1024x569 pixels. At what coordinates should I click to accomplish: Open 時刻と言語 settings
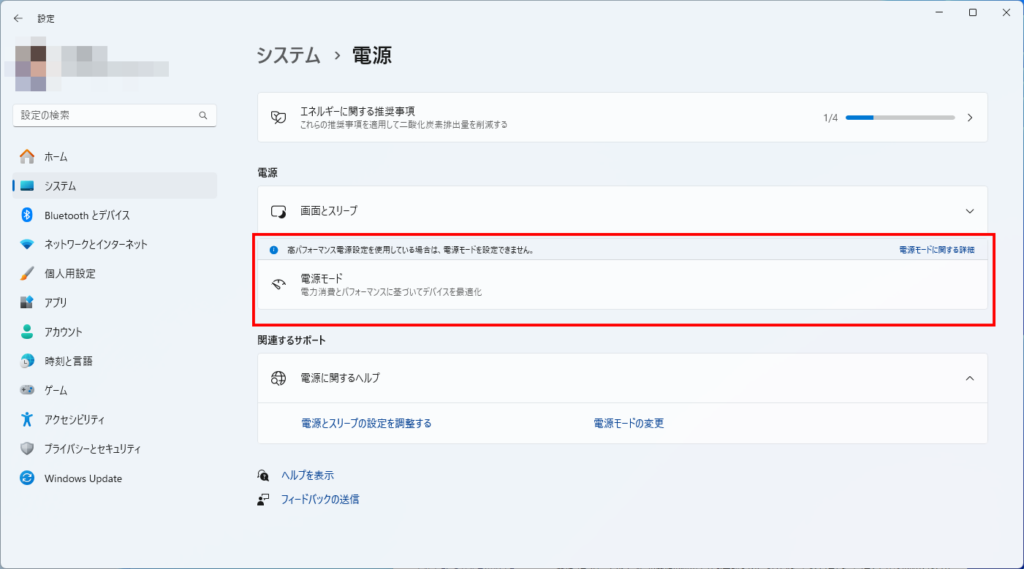pos(115,361)
